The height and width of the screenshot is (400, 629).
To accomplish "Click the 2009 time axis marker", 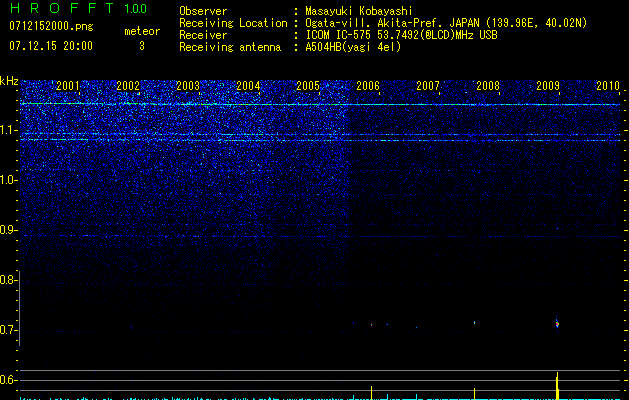I will tap(548, 85).
